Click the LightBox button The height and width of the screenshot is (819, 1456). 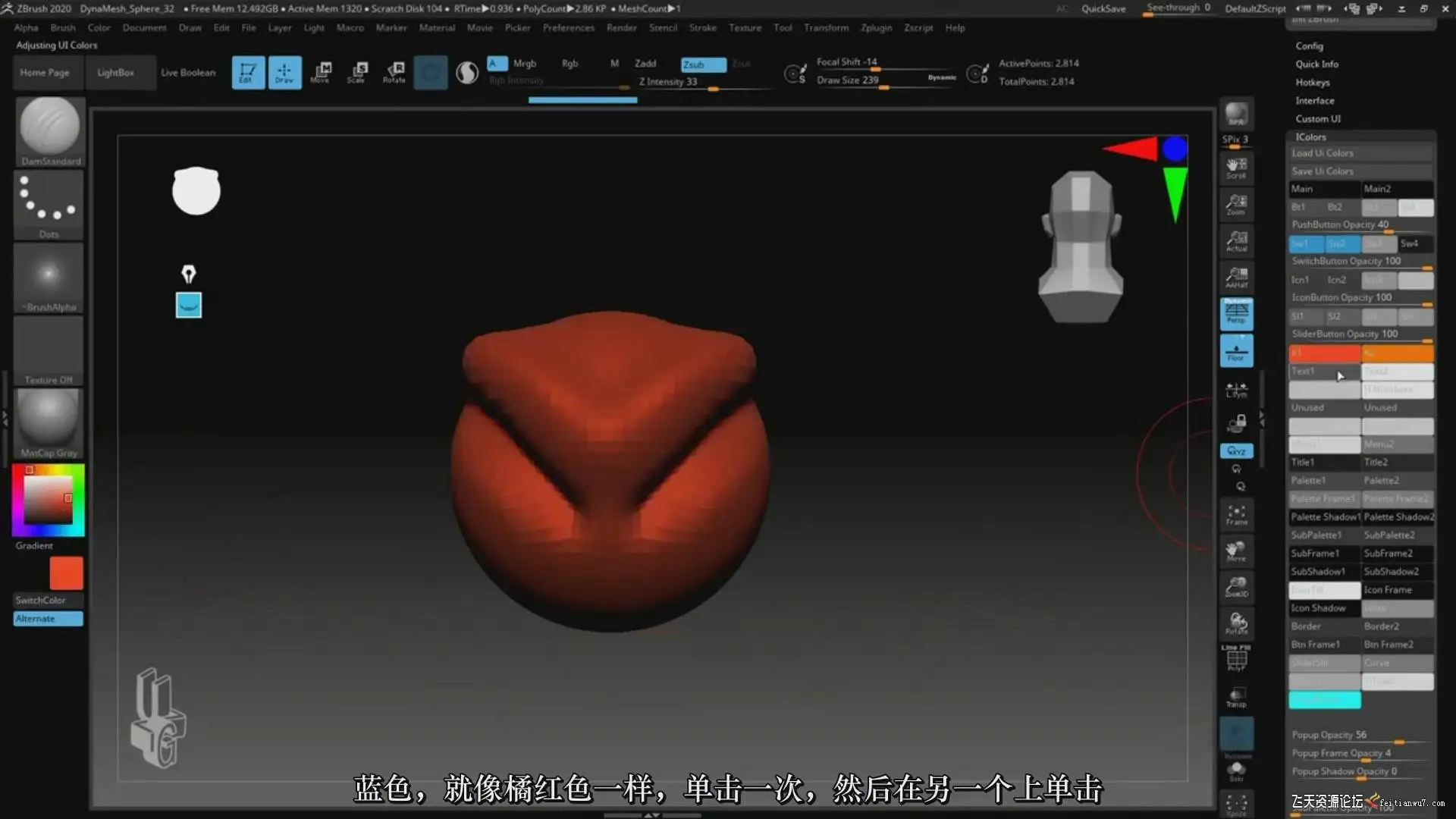coord(115,73)
